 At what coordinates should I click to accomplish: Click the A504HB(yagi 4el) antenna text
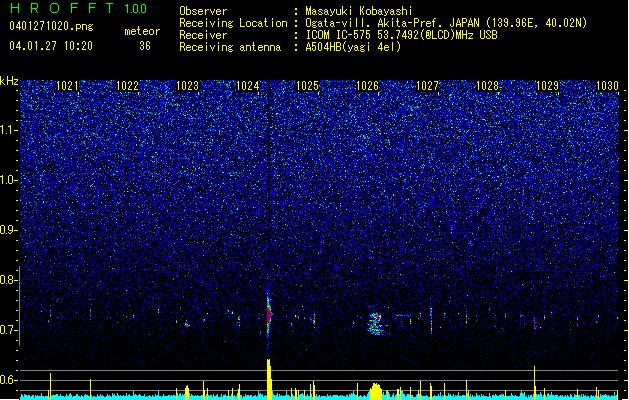353,47
